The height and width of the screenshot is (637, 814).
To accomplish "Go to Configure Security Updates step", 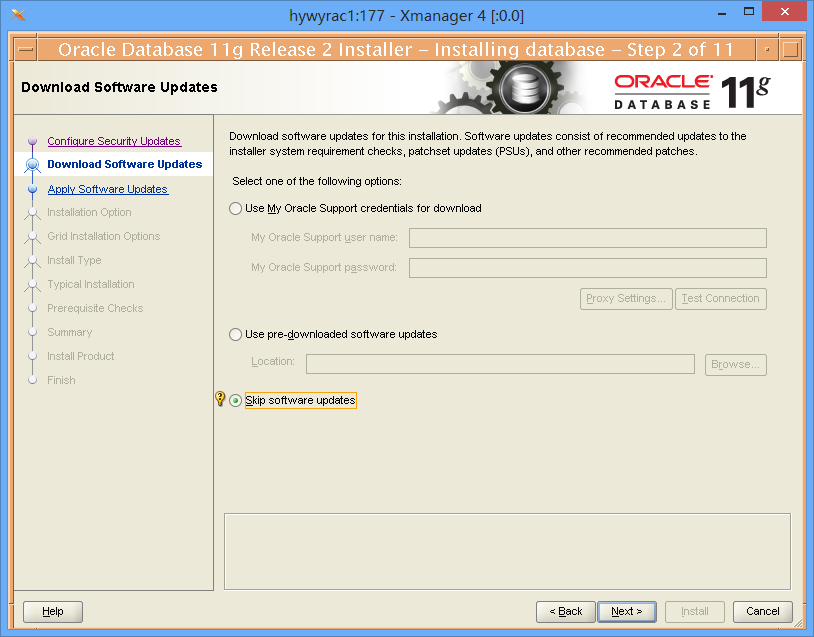I will tap(114, 141).
